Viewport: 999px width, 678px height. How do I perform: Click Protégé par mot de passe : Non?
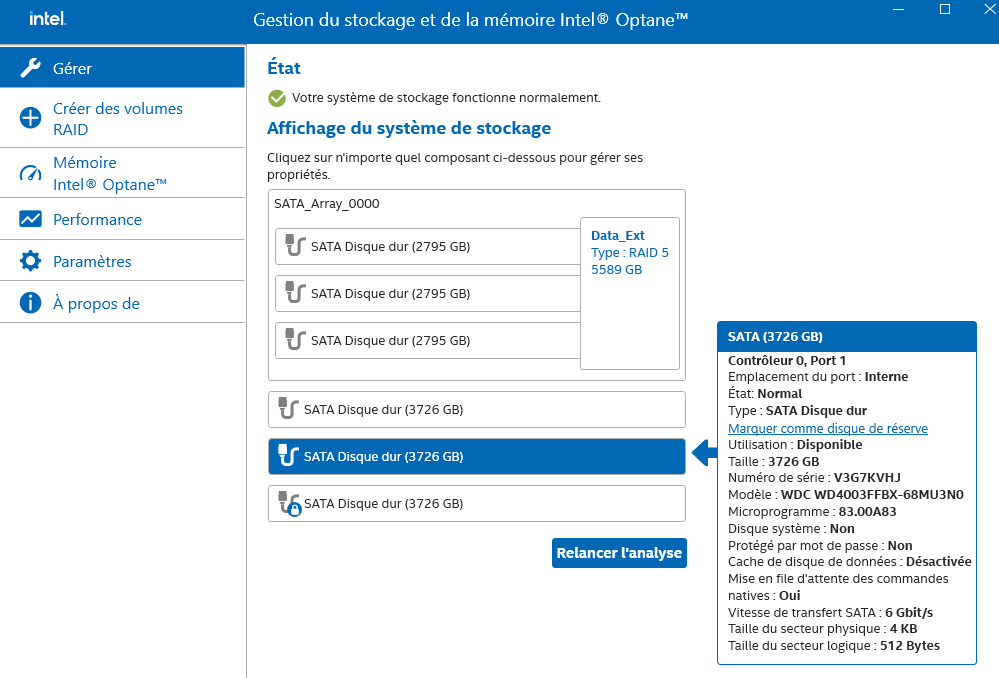coord(820,545)
